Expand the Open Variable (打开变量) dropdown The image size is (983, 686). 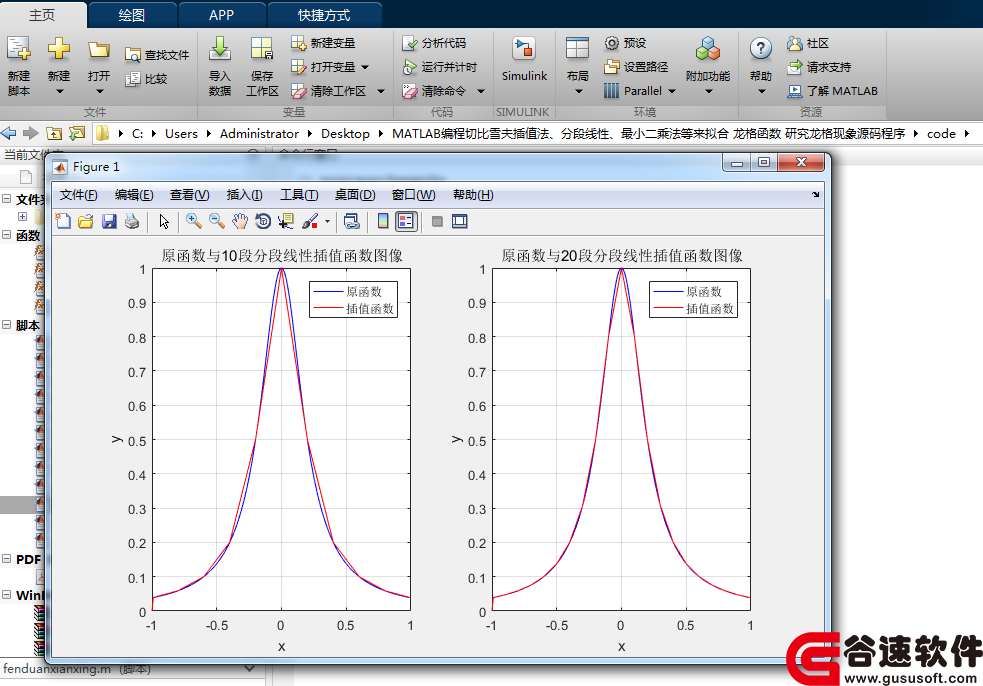pos(365,67)
